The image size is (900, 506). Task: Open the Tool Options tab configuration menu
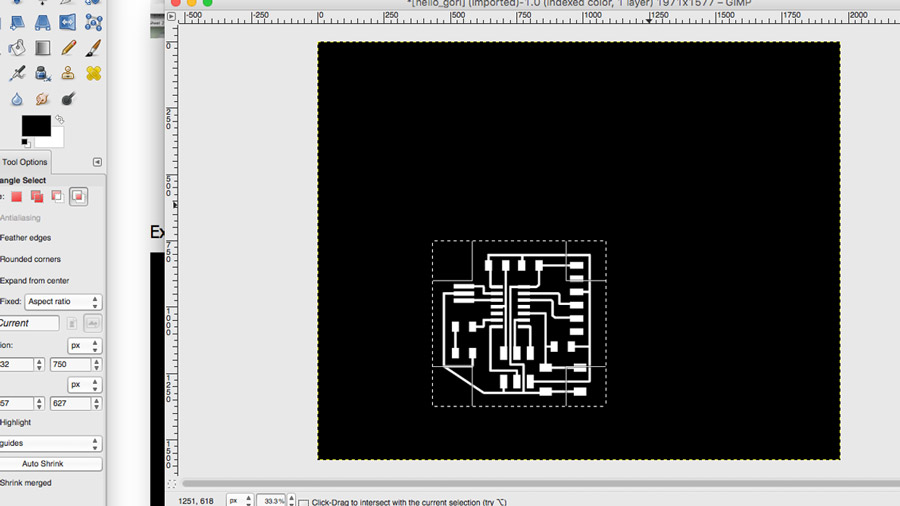(x=97, y=162)
